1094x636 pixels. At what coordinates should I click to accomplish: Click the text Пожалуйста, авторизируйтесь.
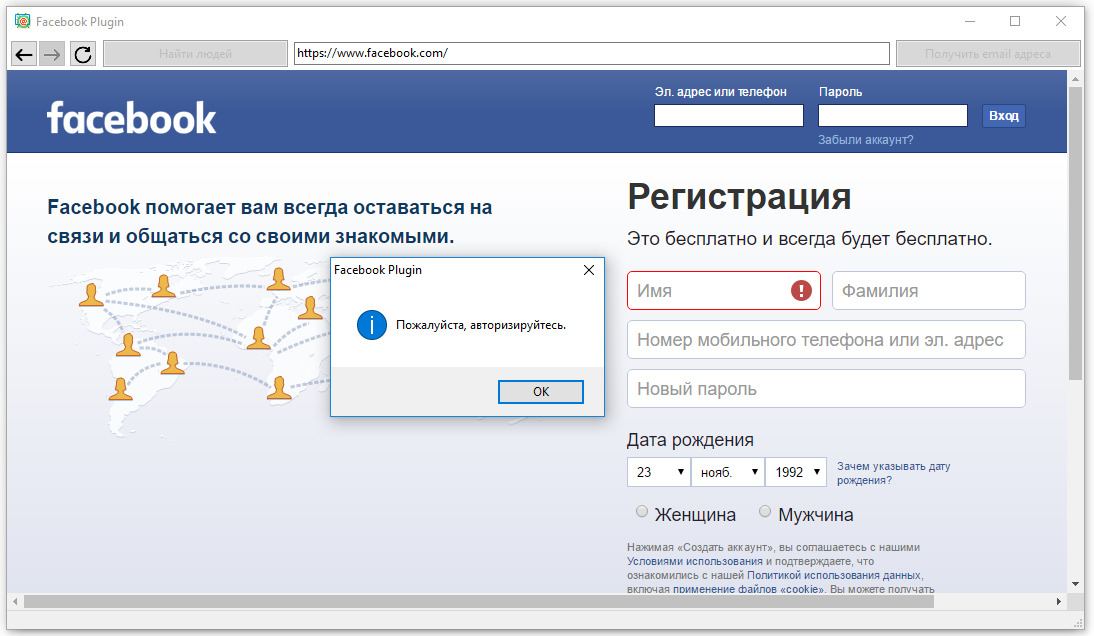click(x=481, y=325)
